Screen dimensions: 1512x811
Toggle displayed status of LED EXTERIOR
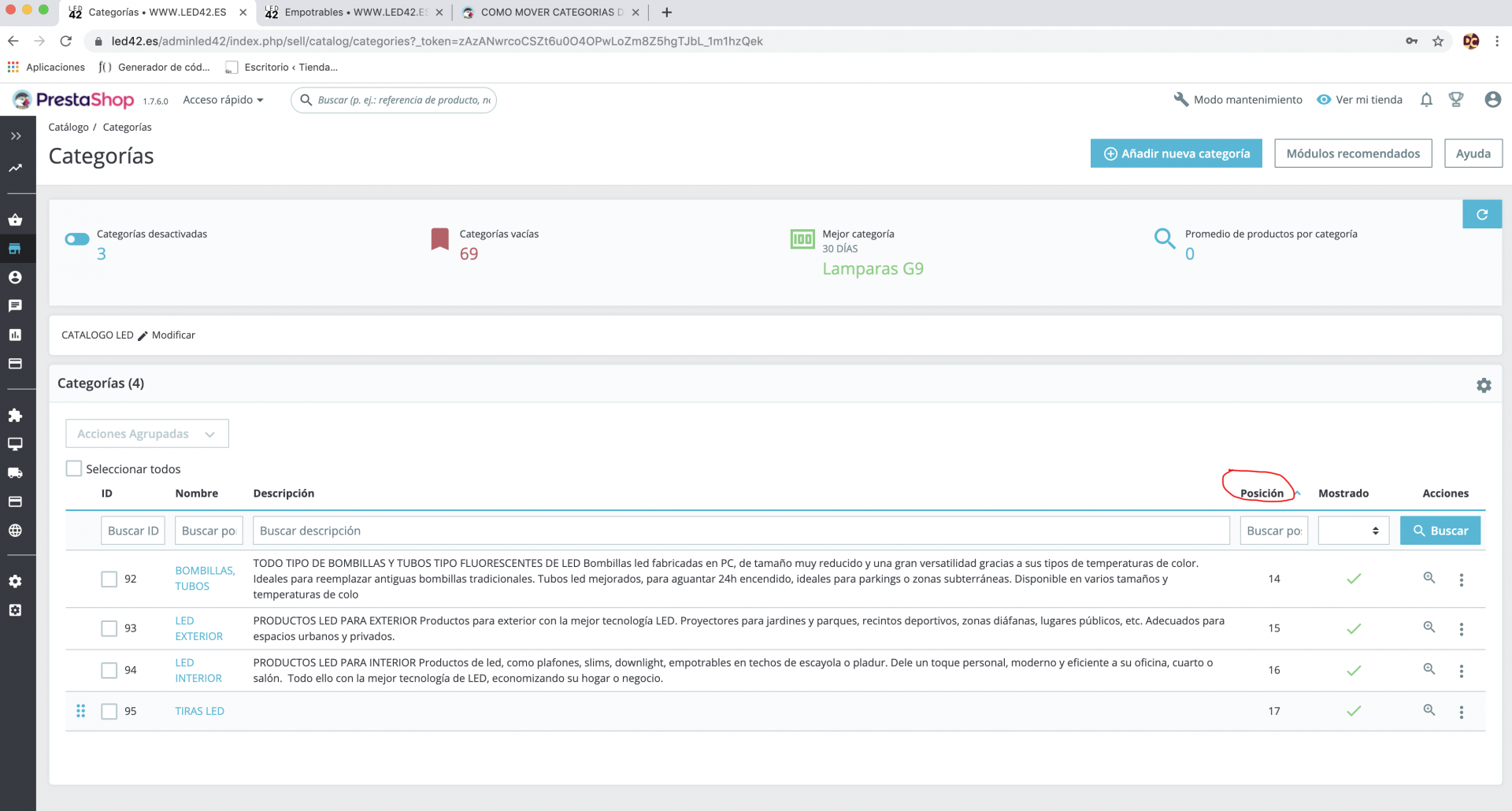(x=1354, y=628)
